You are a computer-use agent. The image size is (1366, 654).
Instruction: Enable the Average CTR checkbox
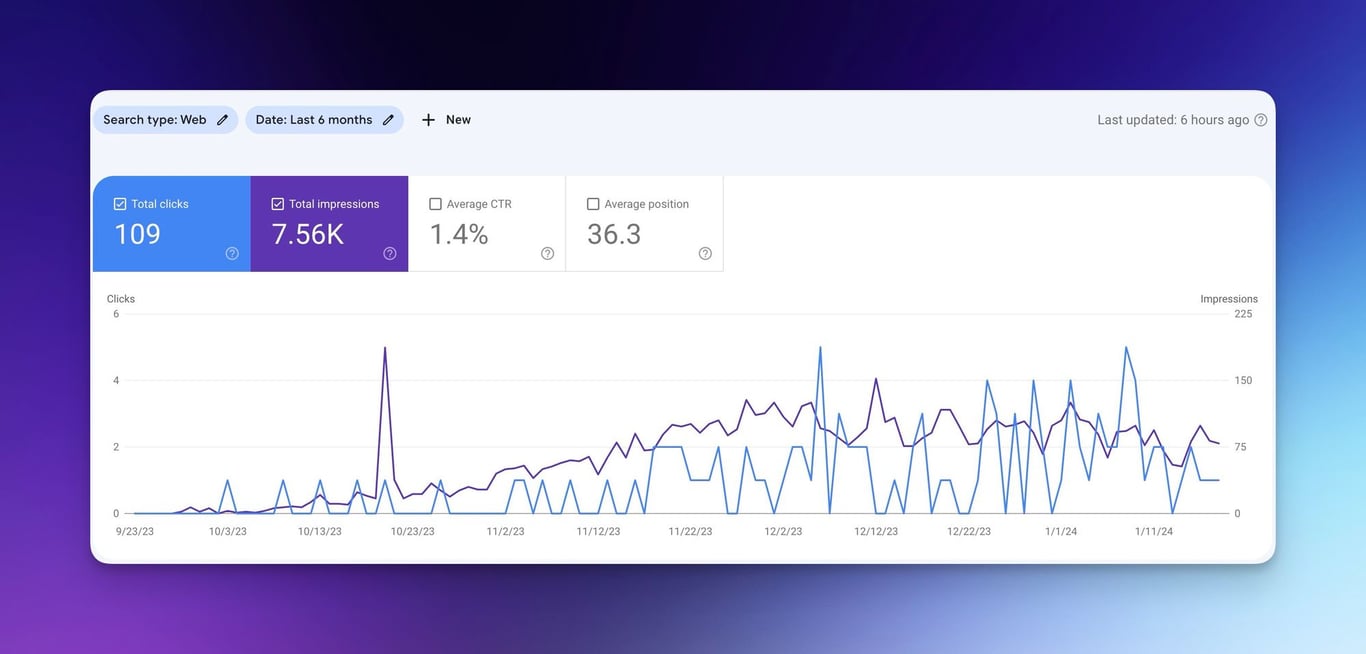(x=435, y=204)
